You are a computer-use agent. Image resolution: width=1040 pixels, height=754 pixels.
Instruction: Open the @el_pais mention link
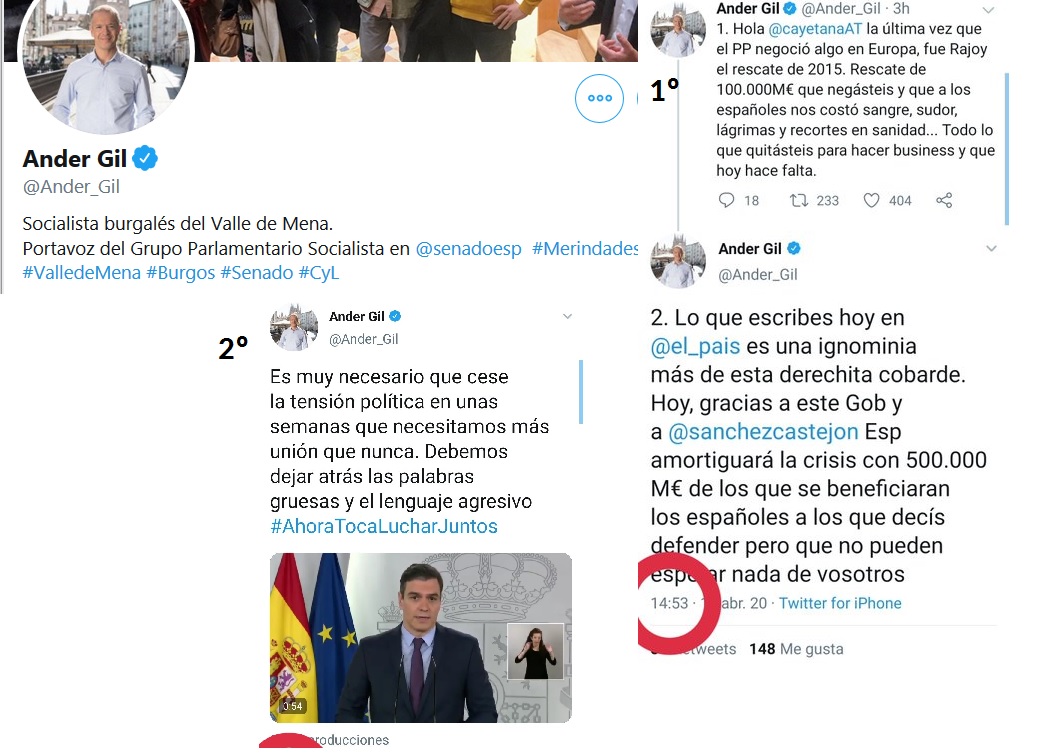[x=695, y=346]
